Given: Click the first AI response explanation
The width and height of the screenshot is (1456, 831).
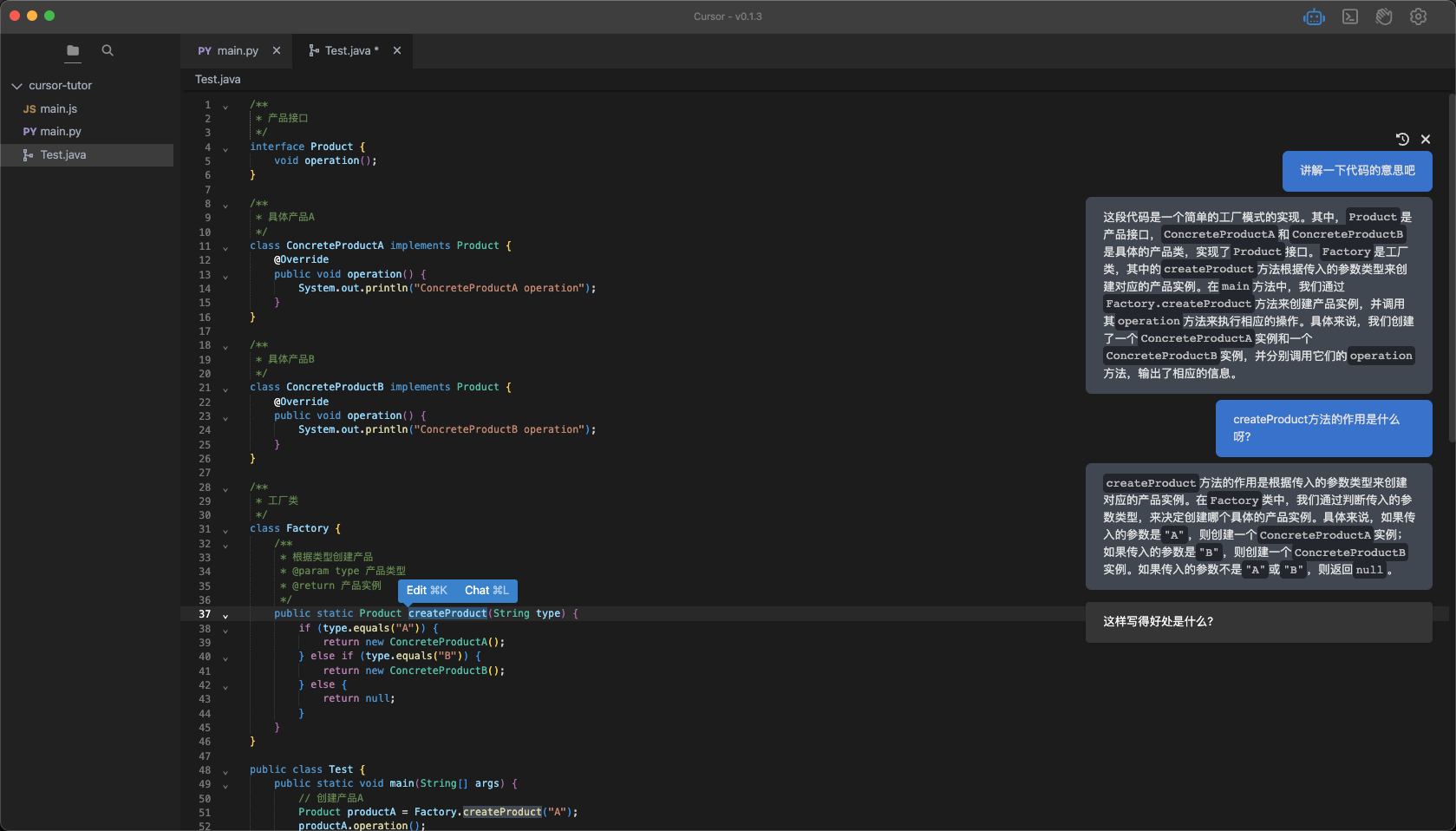Looking at the screenshot, I should (x=1258, y=296).
